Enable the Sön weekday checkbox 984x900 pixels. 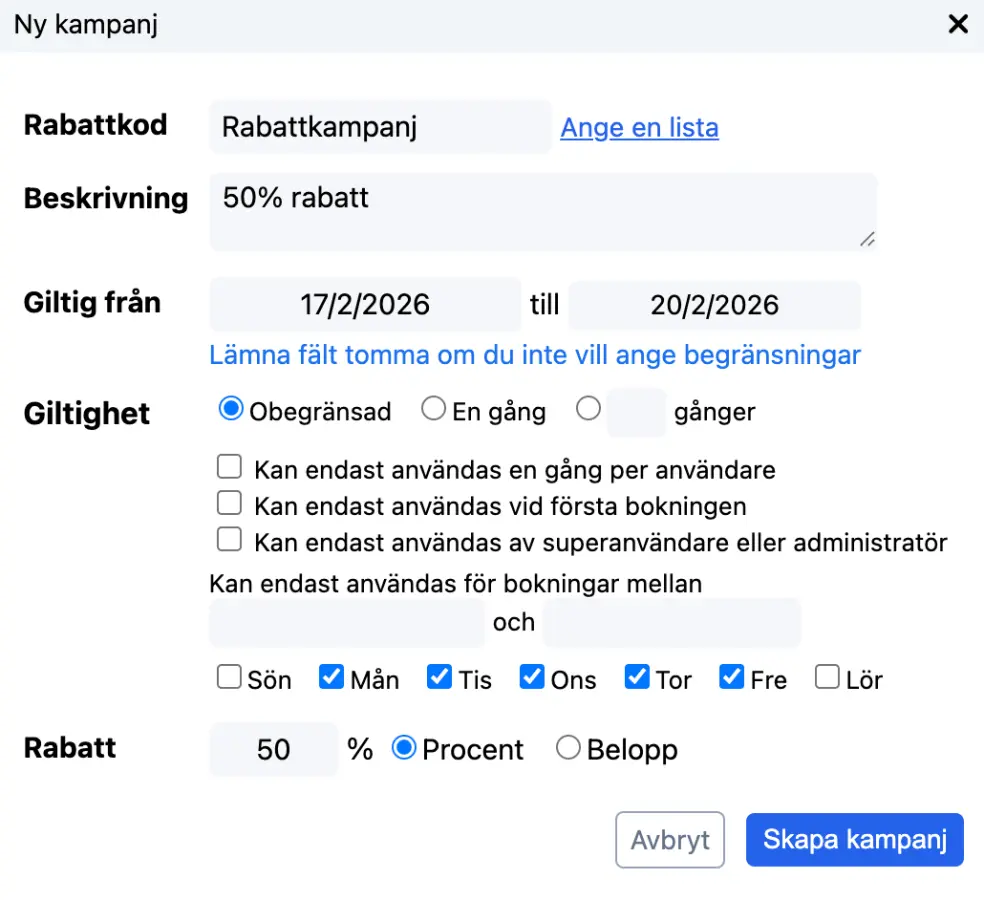tap(230, 678)
